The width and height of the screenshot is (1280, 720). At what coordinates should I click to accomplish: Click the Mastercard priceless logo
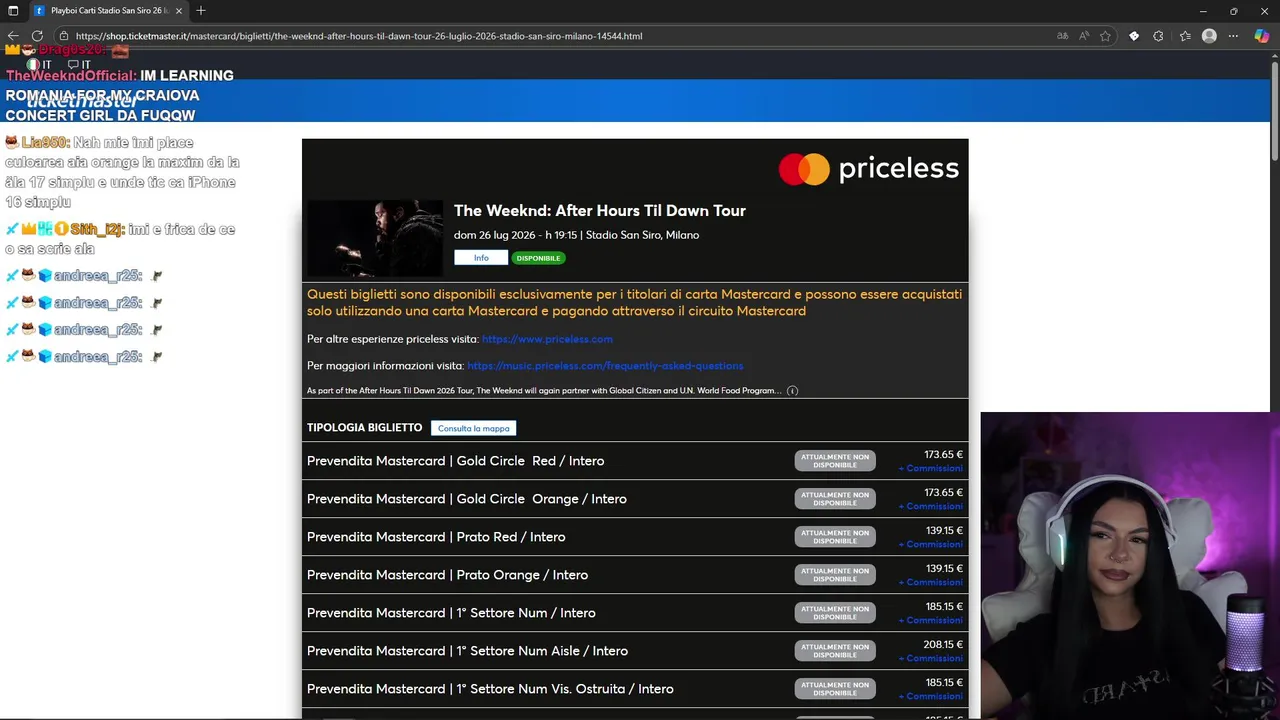(x=869, y=169)
